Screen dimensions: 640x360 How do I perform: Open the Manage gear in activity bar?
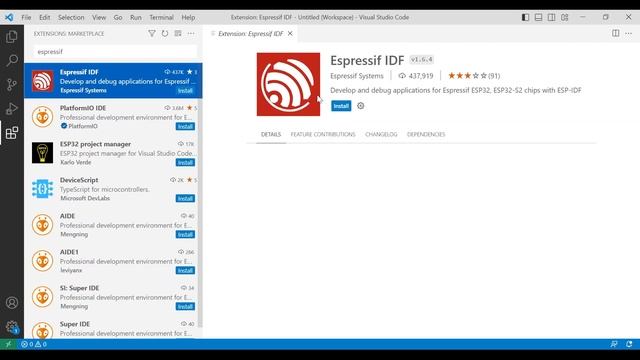click(x=12, y=327)
